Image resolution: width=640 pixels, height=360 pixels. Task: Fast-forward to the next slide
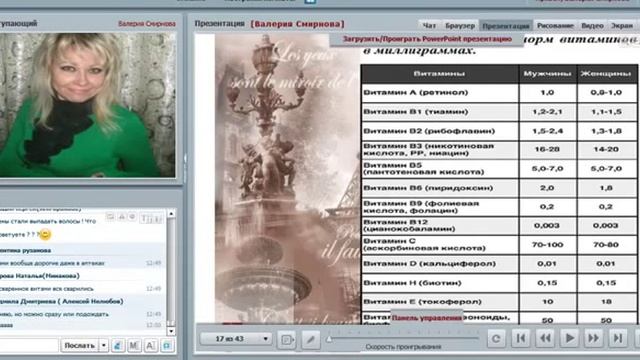(x=593, y=338)
